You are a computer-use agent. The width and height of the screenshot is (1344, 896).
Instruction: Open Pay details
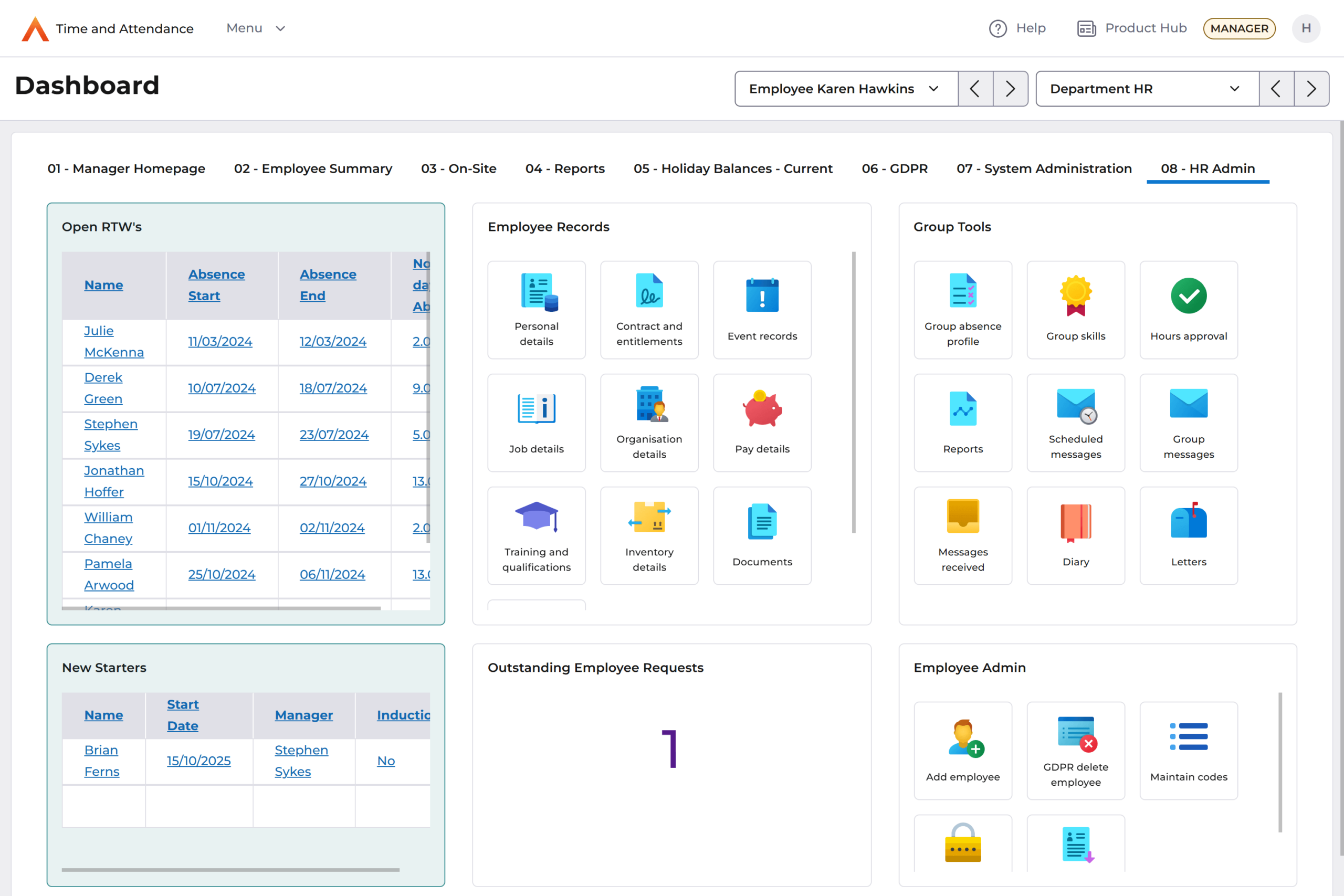tap(762, 423)
